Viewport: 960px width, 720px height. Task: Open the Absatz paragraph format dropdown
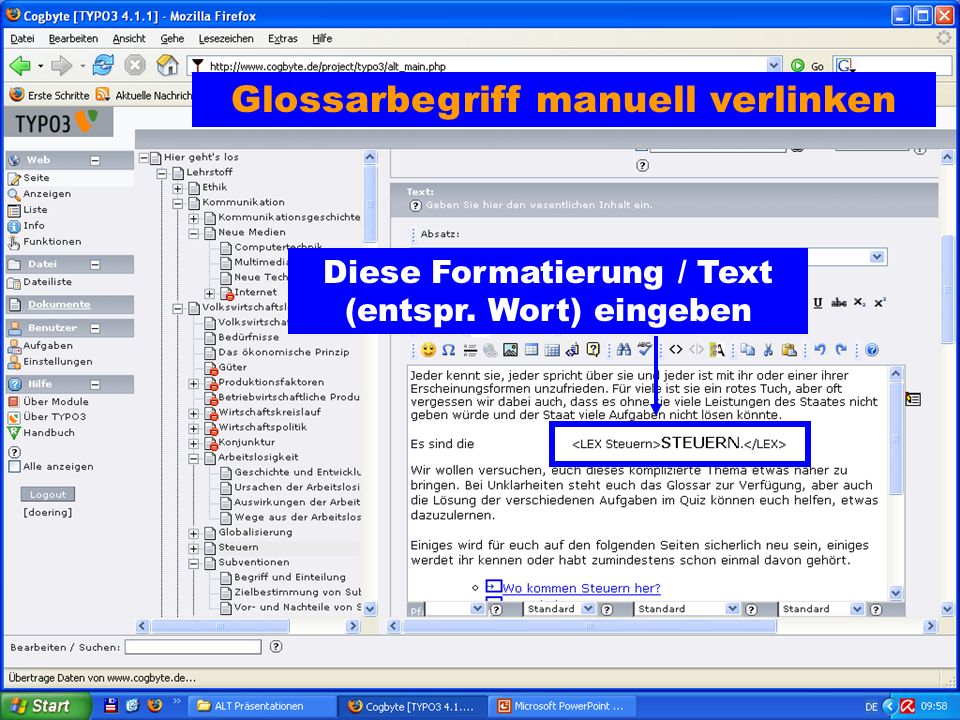coord(877,257)
